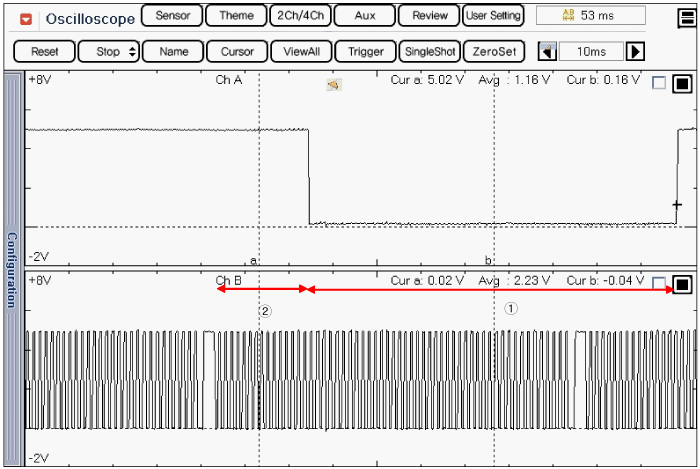Select cursor b marker in Ch A
The width and height of the screenshot is (700, 469).
pos(488,260)
